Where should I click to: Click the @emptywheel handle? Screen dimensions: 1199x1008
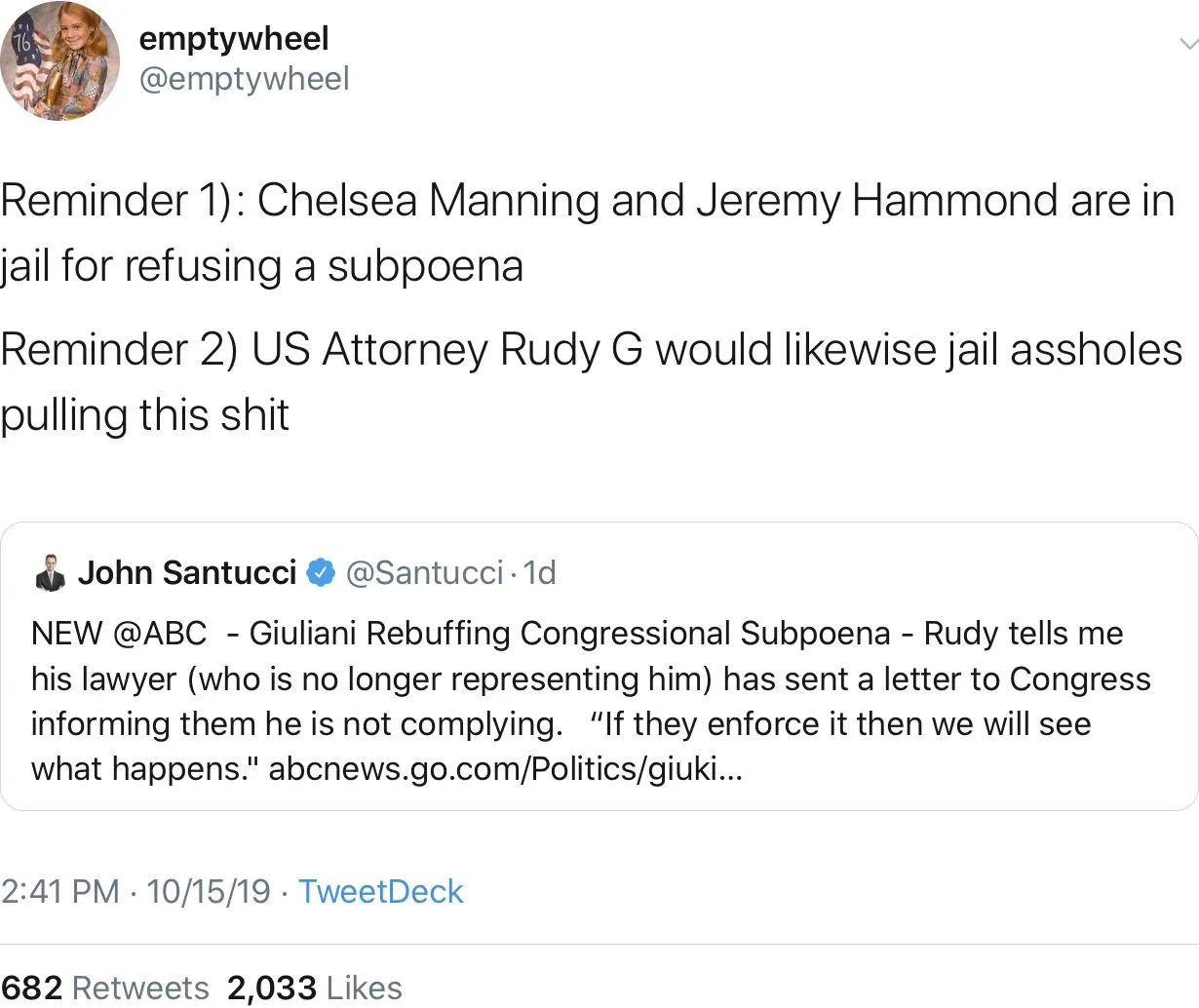244,79
